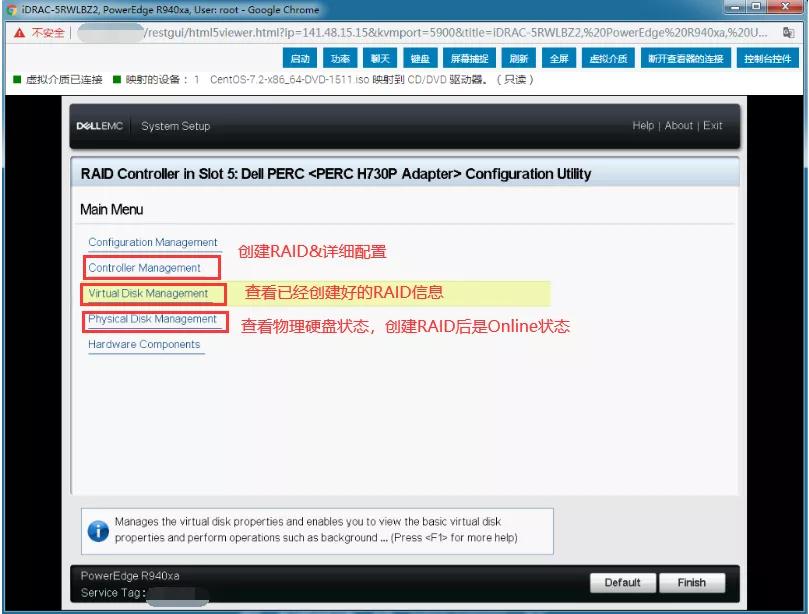
Task: Open the 功率 (Power) menu button
Action: [340, 58]
